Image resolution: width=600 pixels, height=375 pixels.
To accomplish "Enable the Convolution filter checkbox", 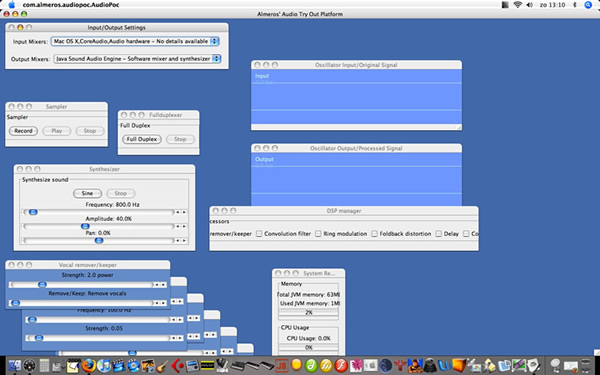I will tap(259, 234).
